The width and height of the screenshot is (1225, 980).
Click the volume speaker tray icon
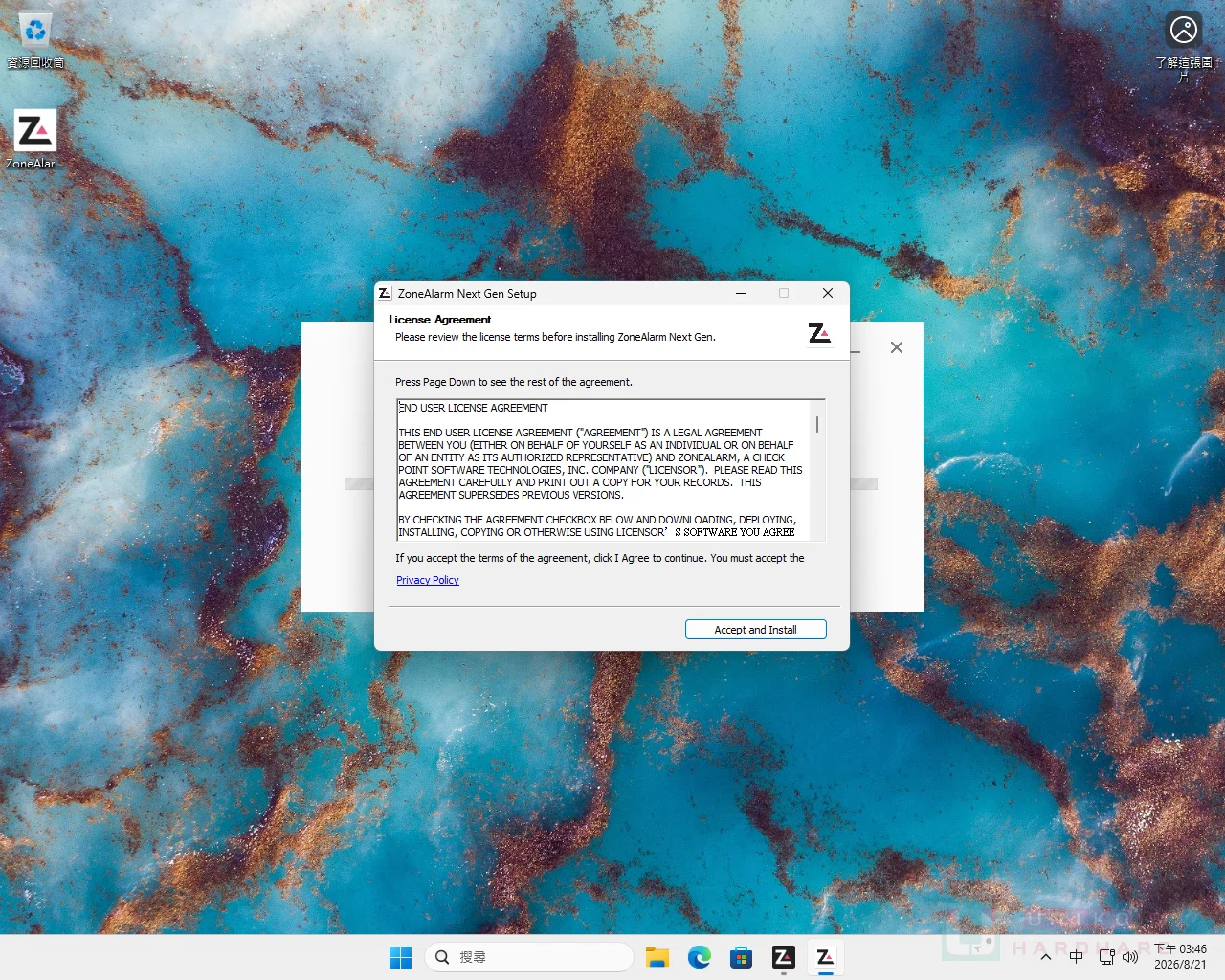pos(1130,957)
